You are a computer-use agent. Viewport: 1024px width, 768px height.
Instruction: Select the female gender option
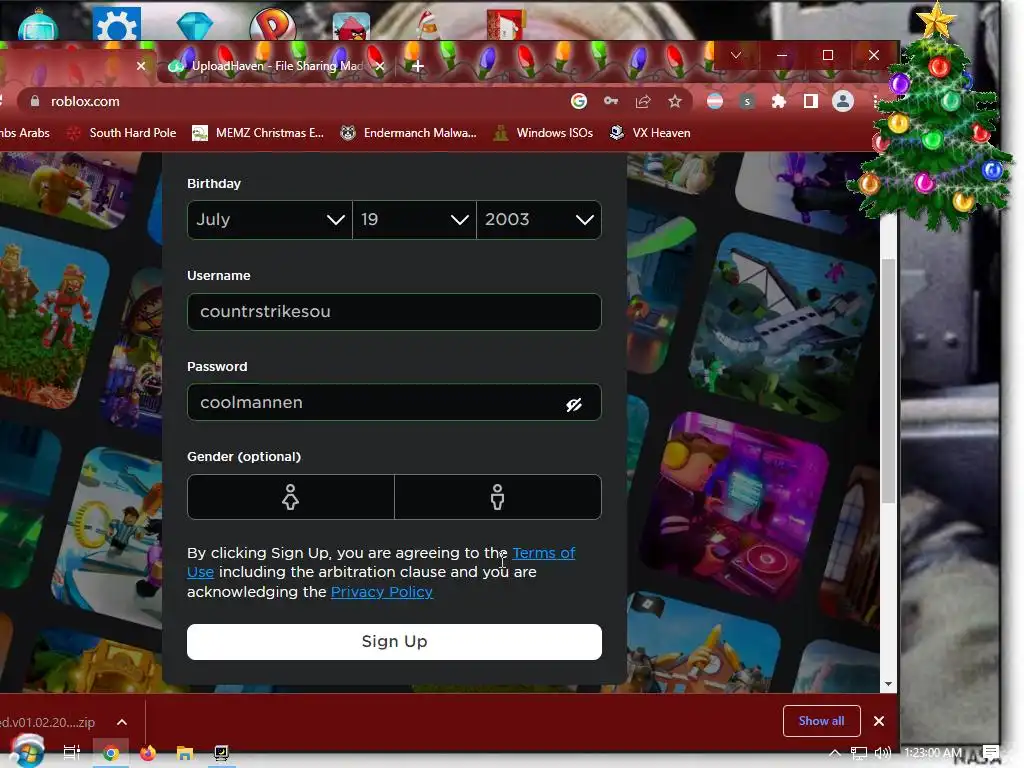291,497
